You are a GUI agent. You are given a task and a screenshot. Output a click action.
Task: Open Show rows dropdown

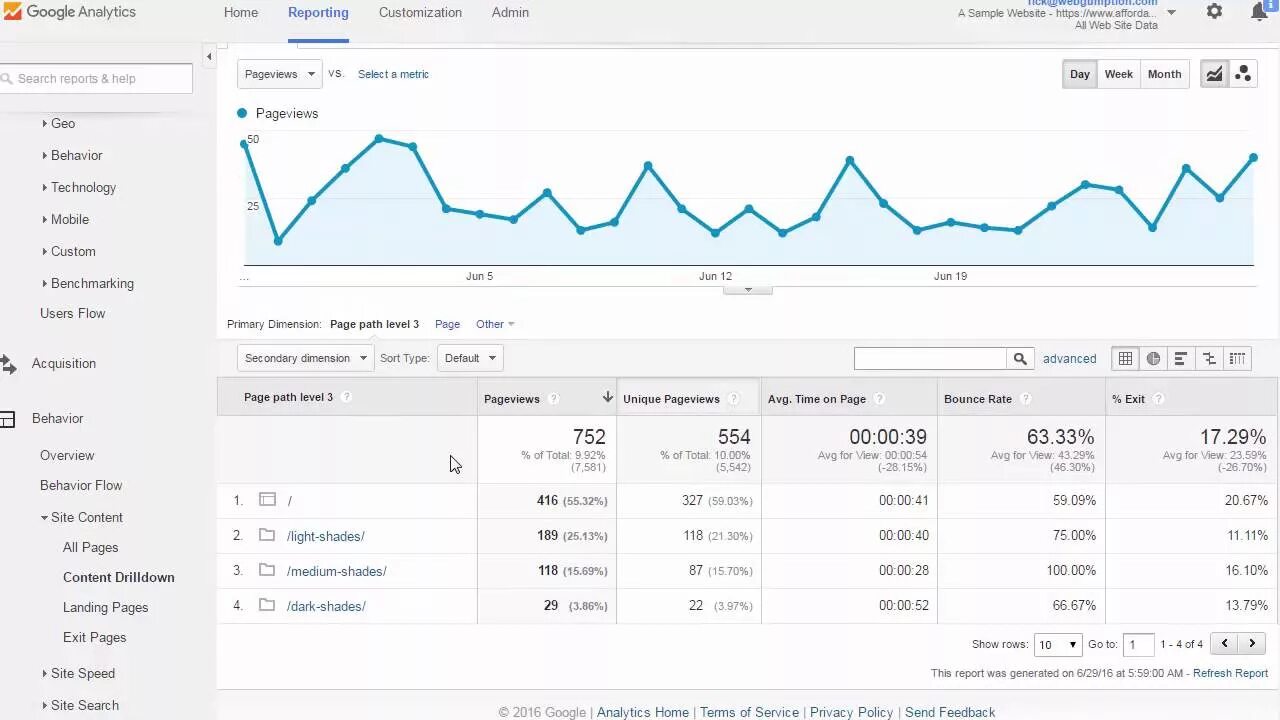[x=1059, y=645]
